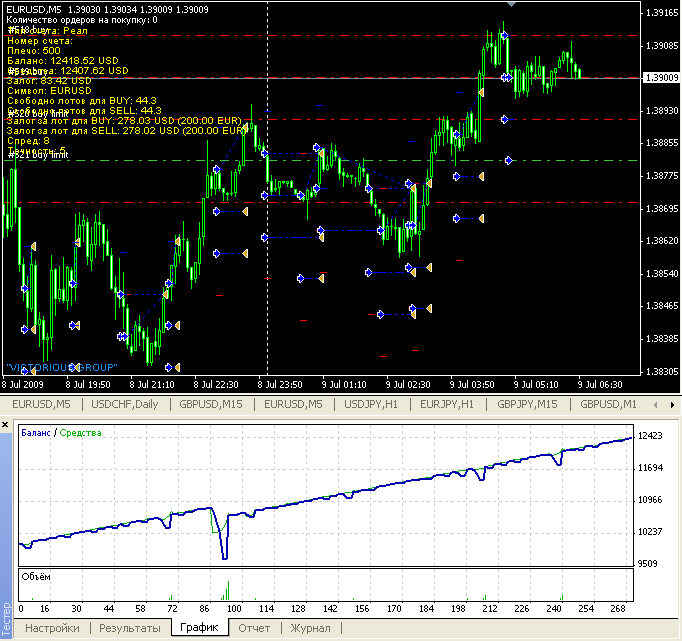Open the USDCHF,Daily chart tab

(124, 404)
